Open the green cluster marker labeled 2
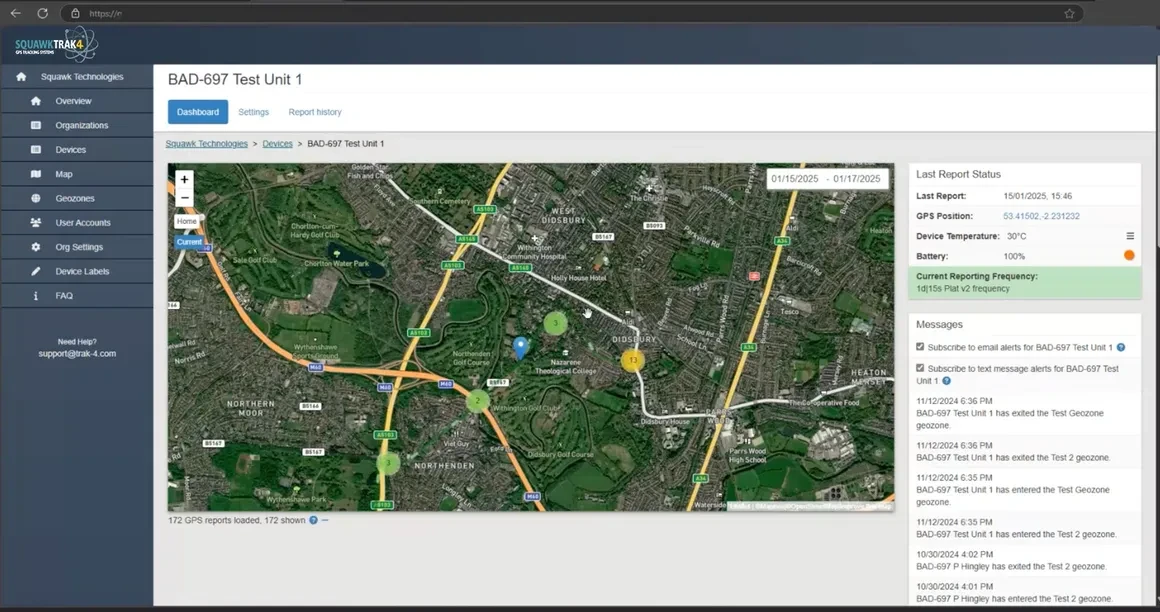This screenshot has height=612, width=1160. coord(478,400)
